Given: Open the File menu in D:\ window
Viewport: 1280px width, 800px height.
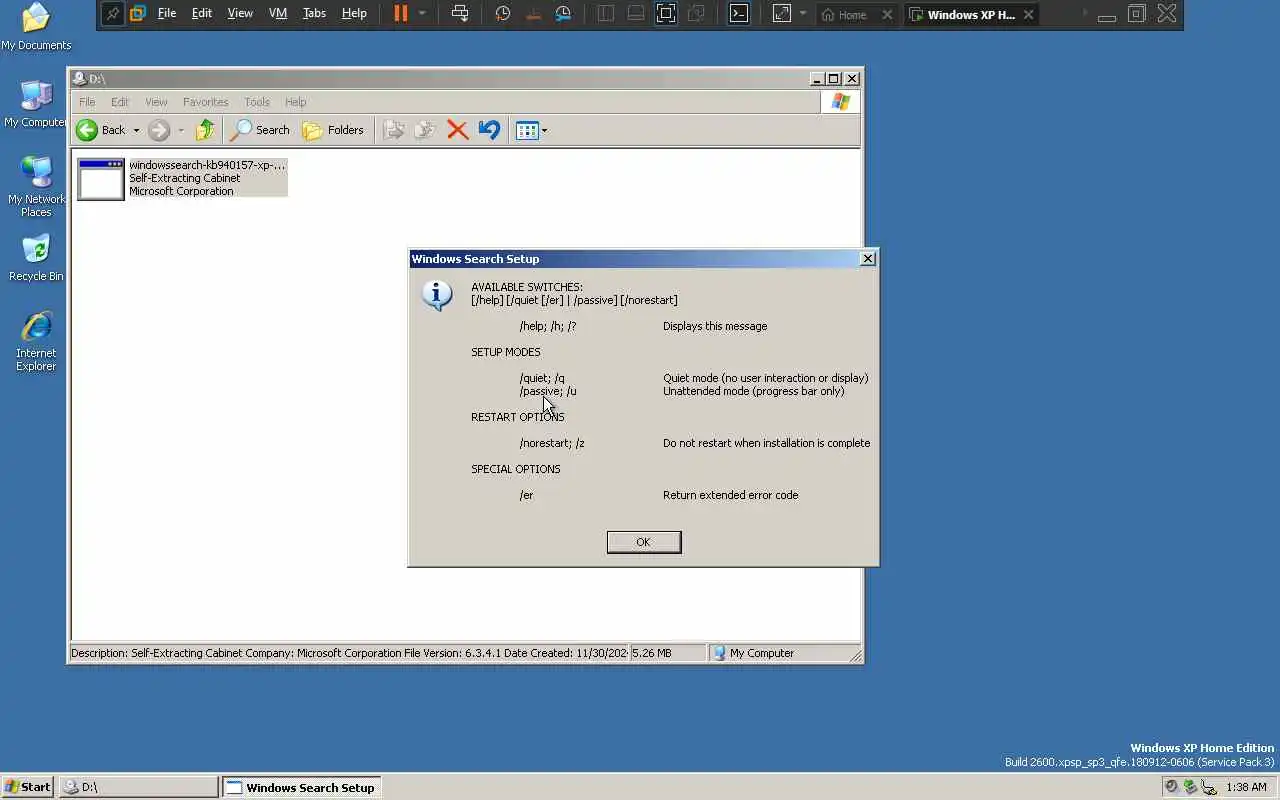Looking at the screenshot, I should click(x=87, y=102).
